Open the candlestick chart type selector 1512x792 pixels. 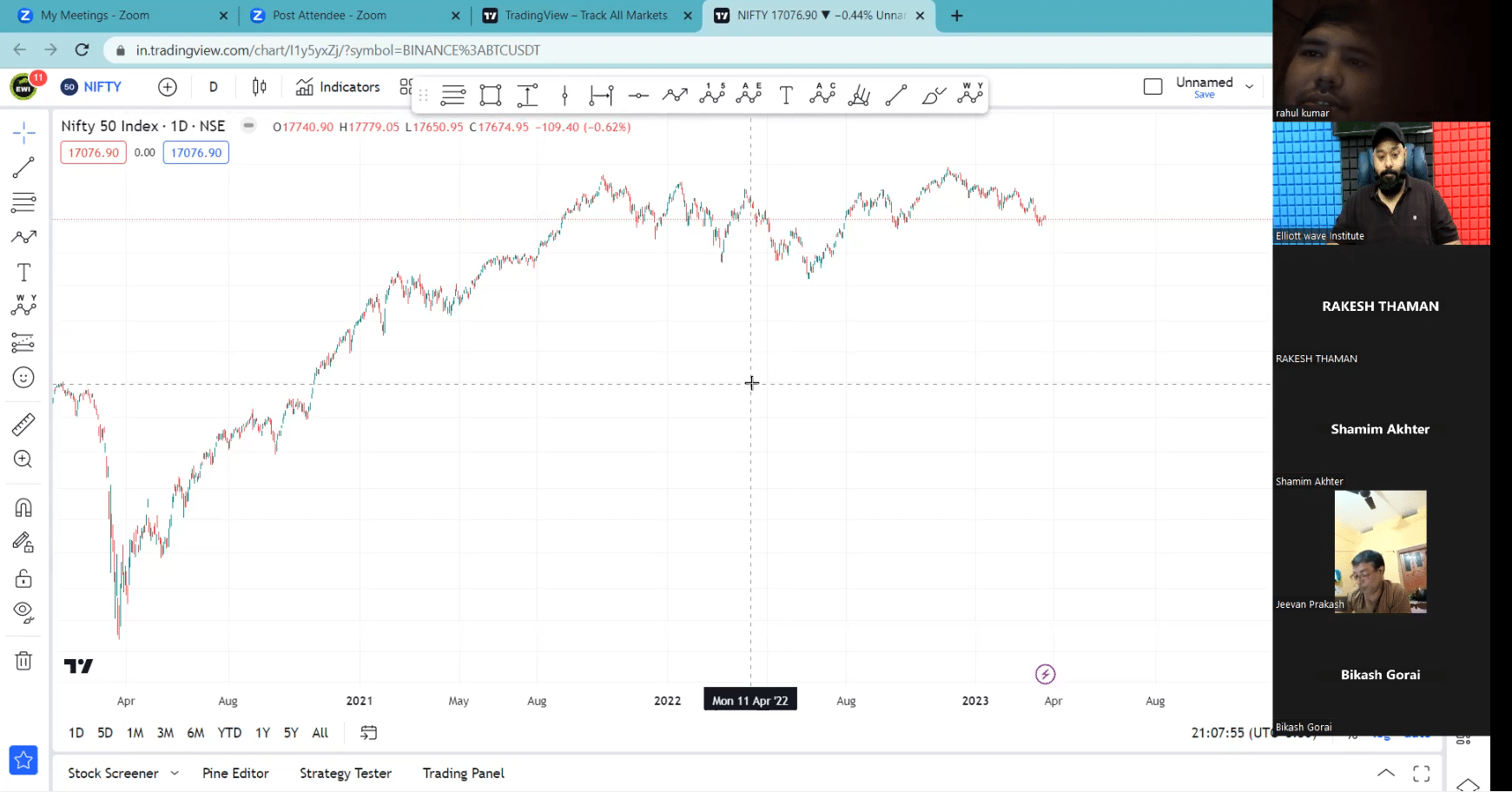click(x=259, y=87)
